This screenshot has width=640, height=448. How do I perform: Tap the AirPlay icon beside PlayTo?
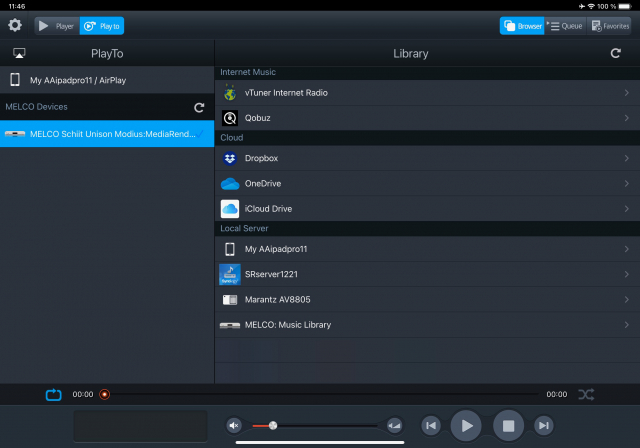pos(19,53)
